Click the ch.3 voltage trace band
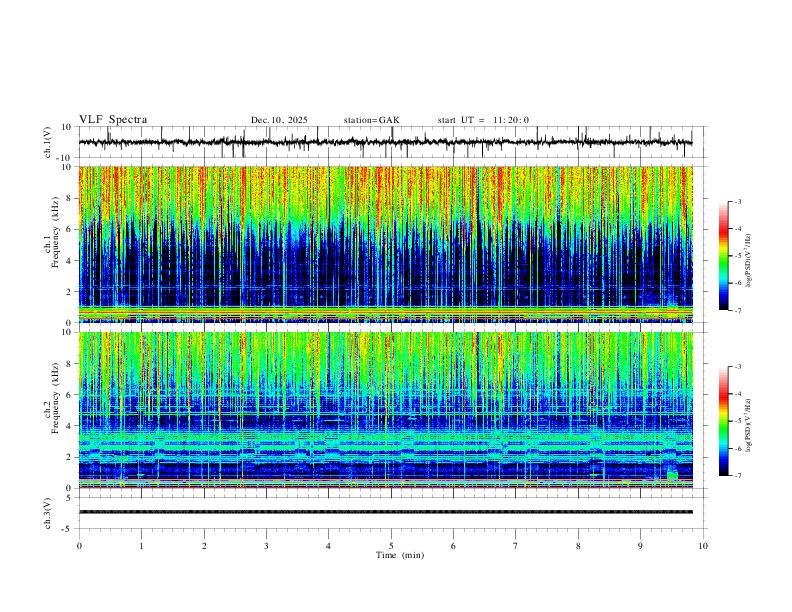Viewport: 792px width, 612px height. [x=386, y=512]
